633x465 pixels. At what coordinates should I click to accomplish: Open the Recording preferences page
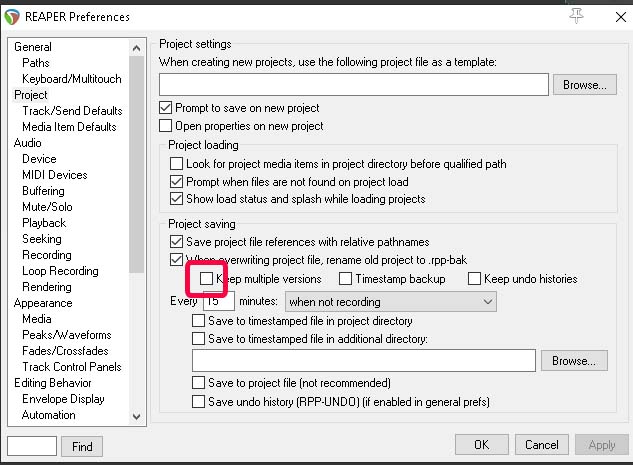tap(47, 255)
